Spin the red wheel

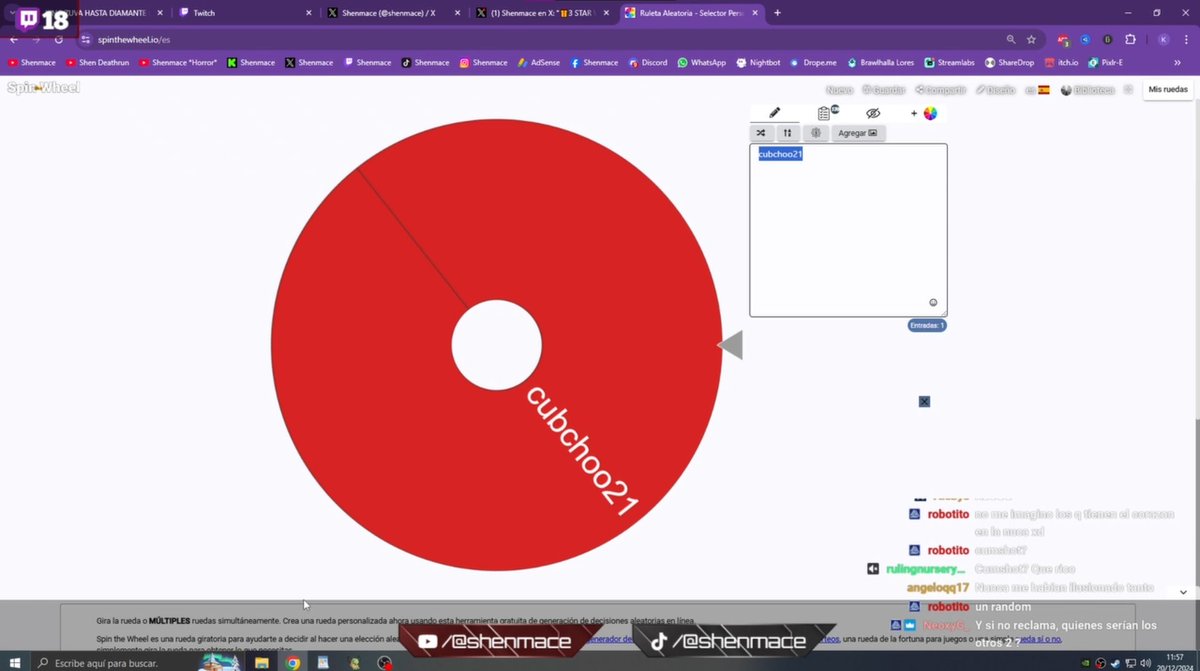(x=496, y=345)
